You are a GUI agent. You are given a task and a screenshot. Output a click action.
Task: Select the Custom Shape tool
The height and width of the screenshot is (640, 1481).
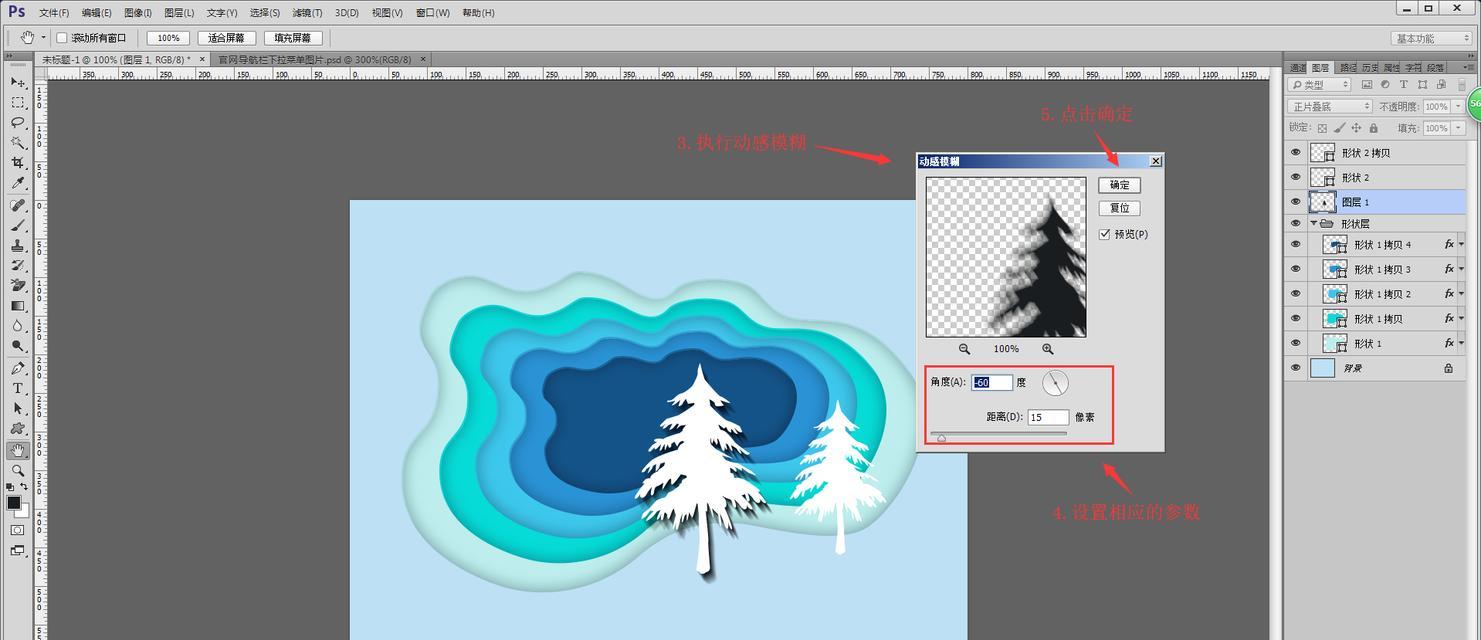[x=17, y=429]
